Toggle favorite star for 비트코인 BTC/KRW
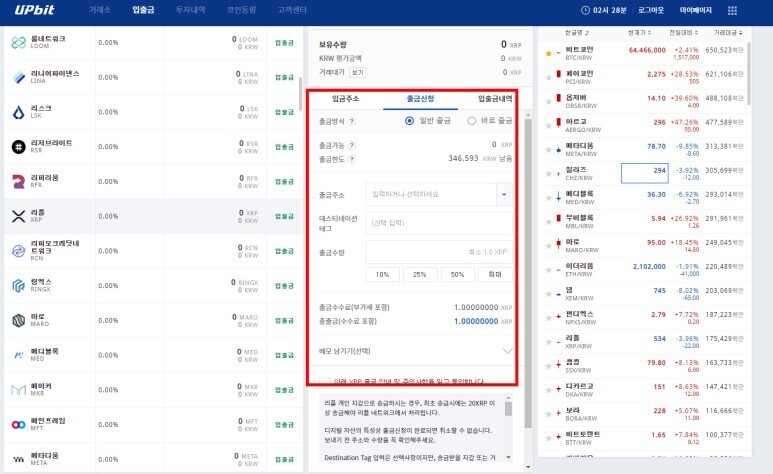This screenshot has height=474, width=773. pos(548,53)
